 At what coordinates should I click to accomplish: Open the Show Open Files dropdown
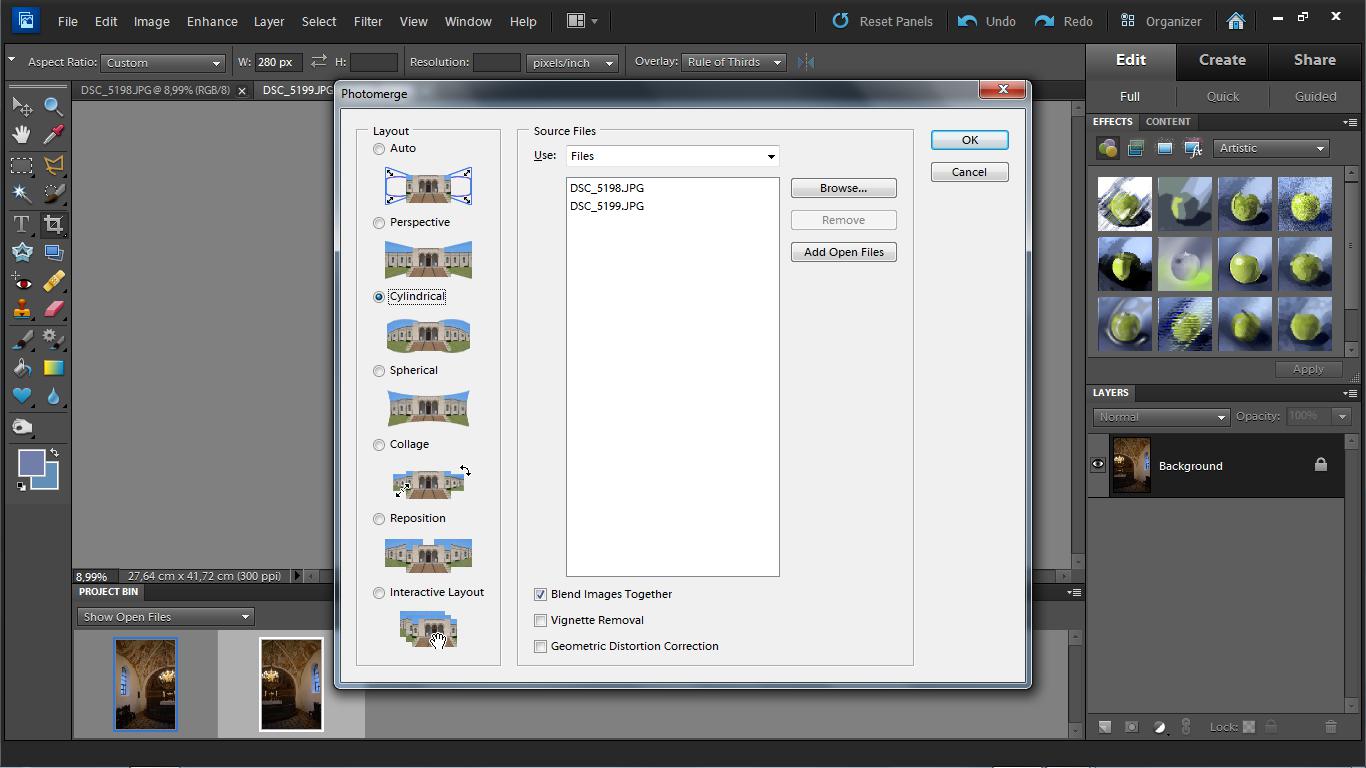(165, 617)
